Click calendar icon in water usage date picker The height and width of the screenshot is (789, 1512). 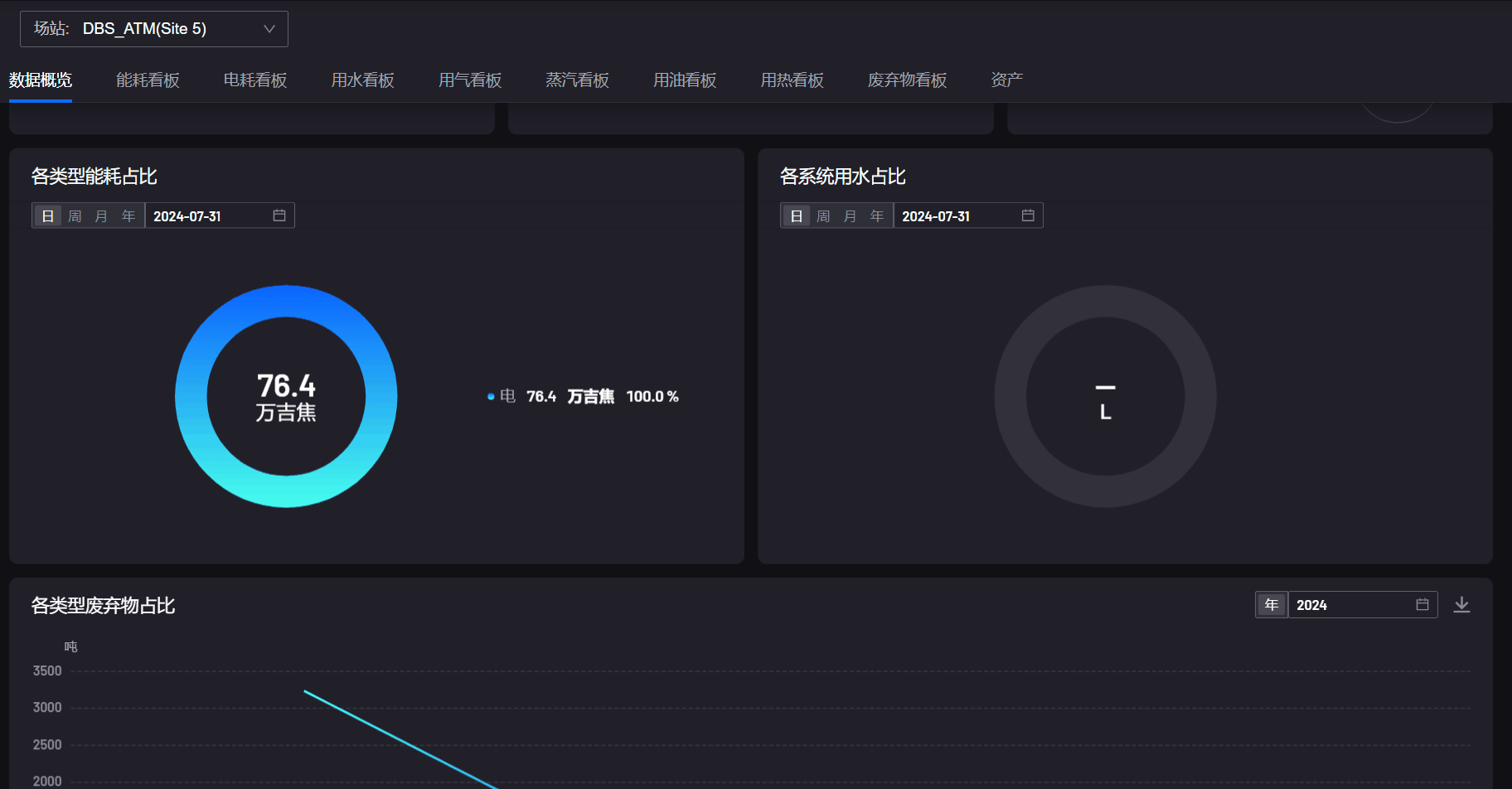click(1028, 215)
